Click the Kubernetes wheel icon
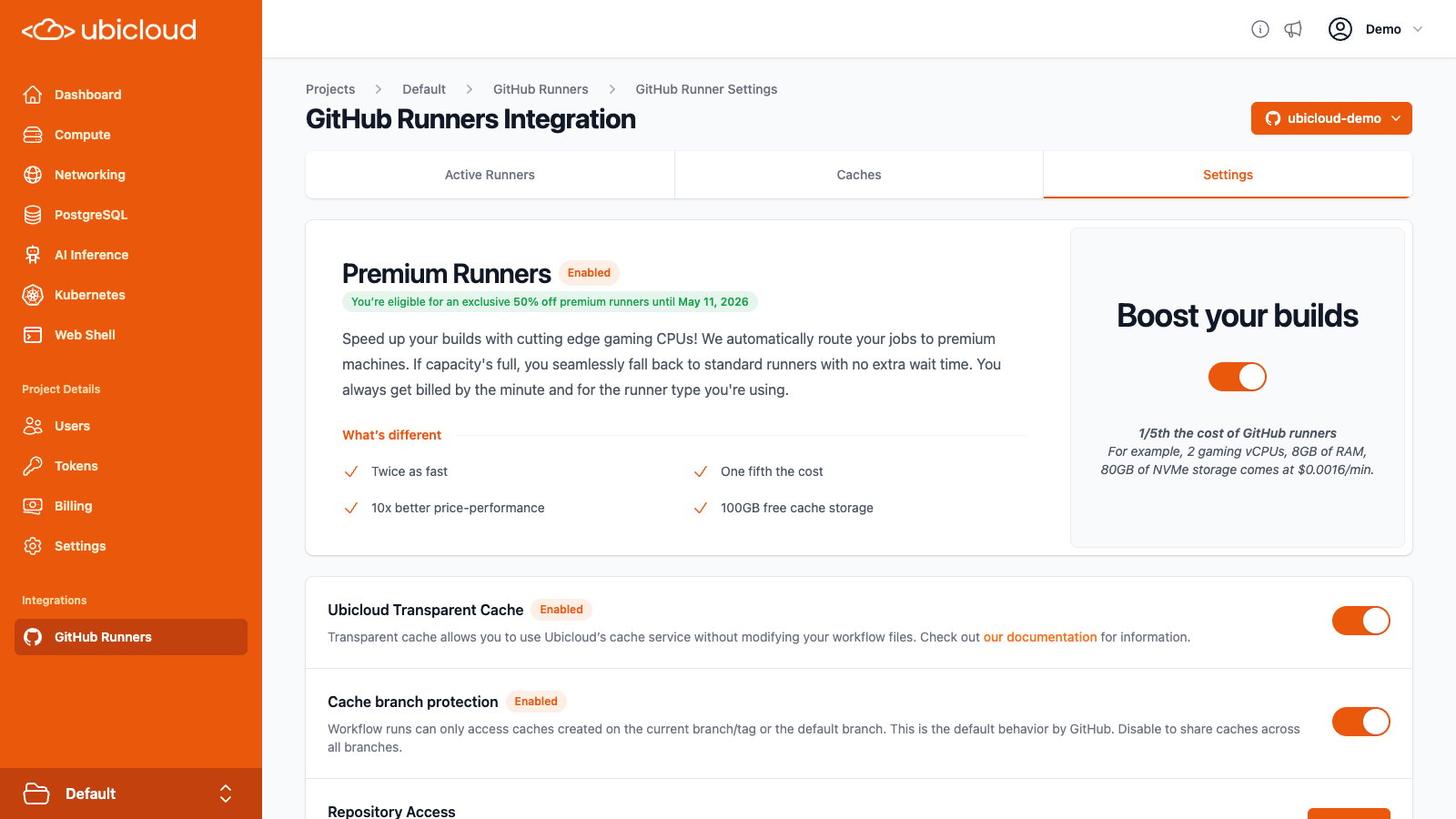Image resolution: width=1456 pixels, height=819 pixels. 33,295
